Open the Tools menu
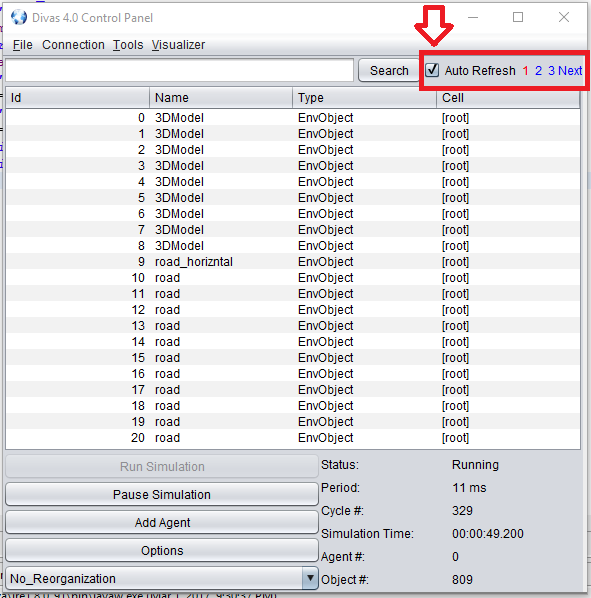Screen dimensions: 591x598 128,45
